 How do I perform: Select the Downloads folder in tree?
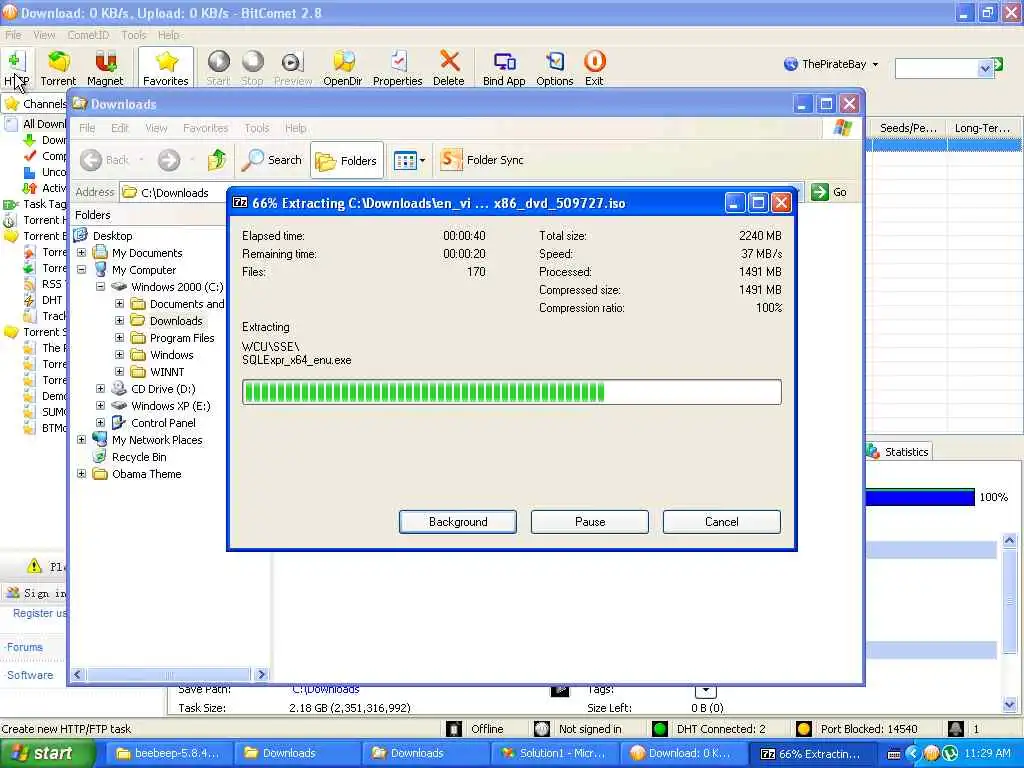pos(176,321)
